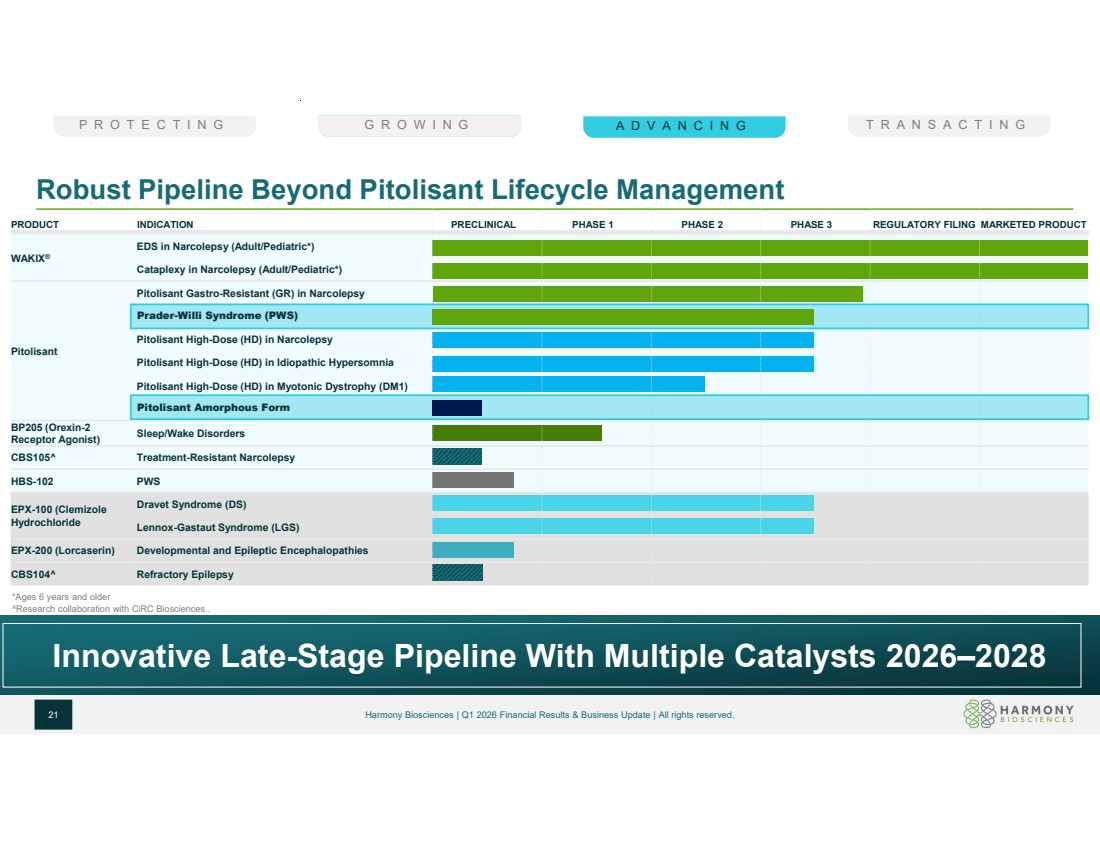This screenshot has height=849, width=1100.
Task: Select the TRANSACTING tab
Action: tap(948, 126)
